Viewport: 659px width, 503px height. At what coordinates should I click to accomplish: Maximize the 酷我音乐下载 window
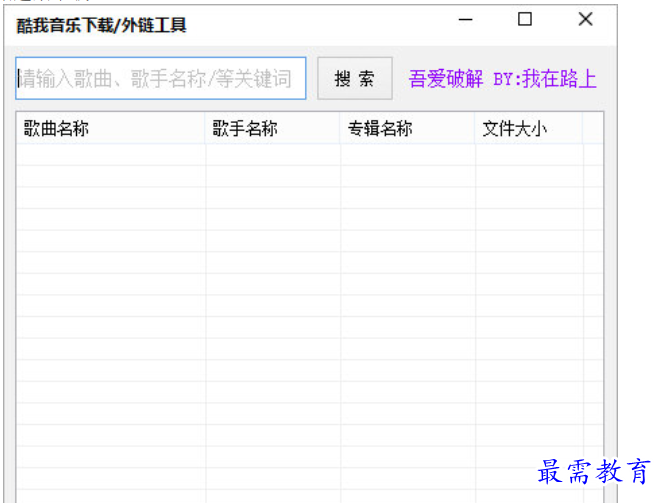pos(525,19)
